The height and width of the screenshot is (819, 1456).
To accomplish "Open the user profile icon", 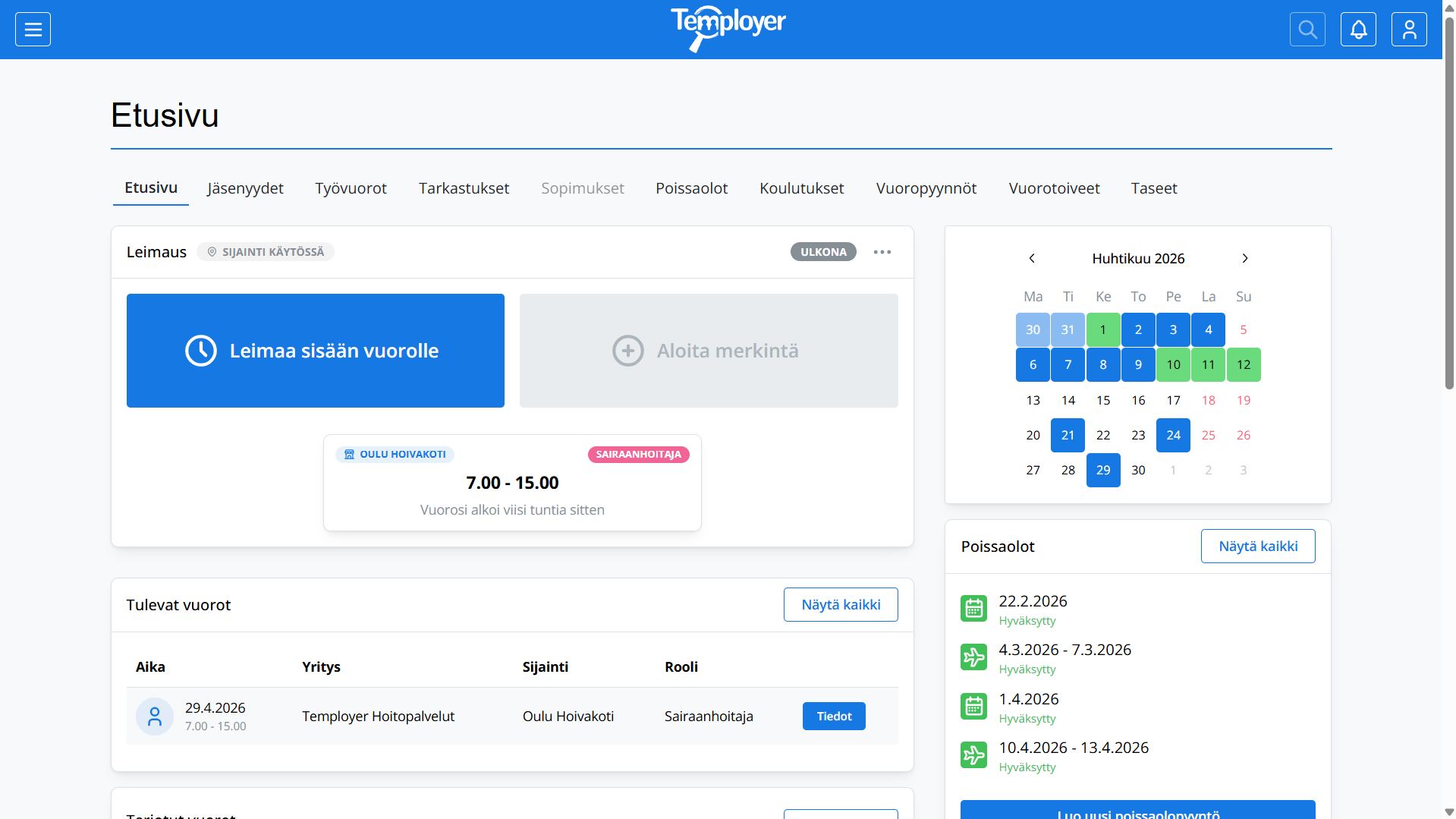I will click(1409, 30).
